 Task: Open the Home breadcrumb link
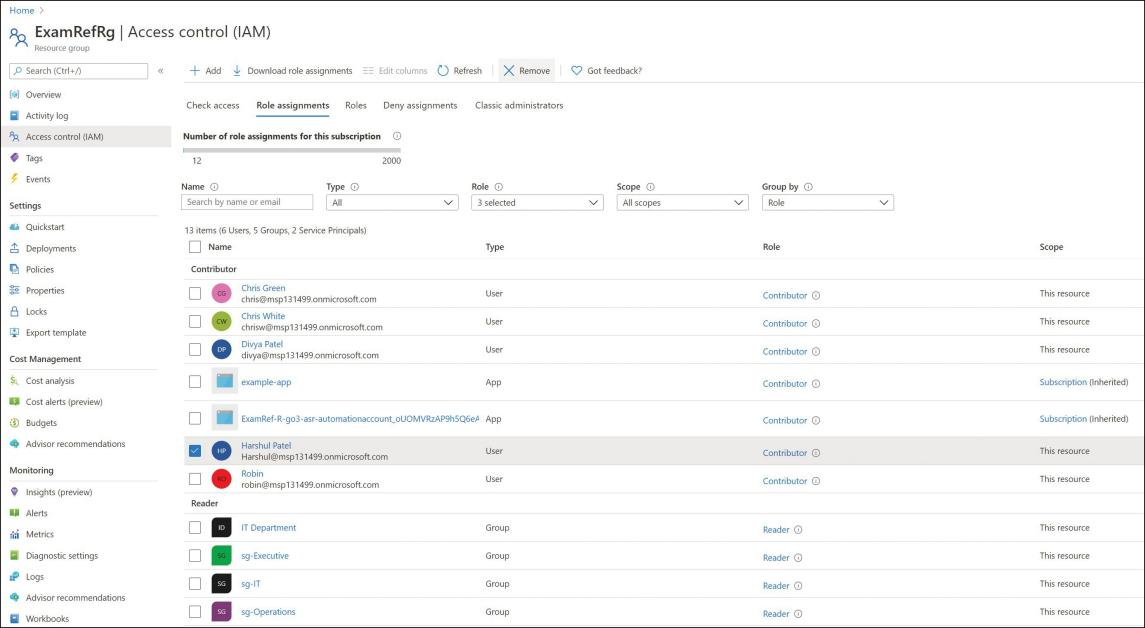pyautogui.click(x=22, y=10)
